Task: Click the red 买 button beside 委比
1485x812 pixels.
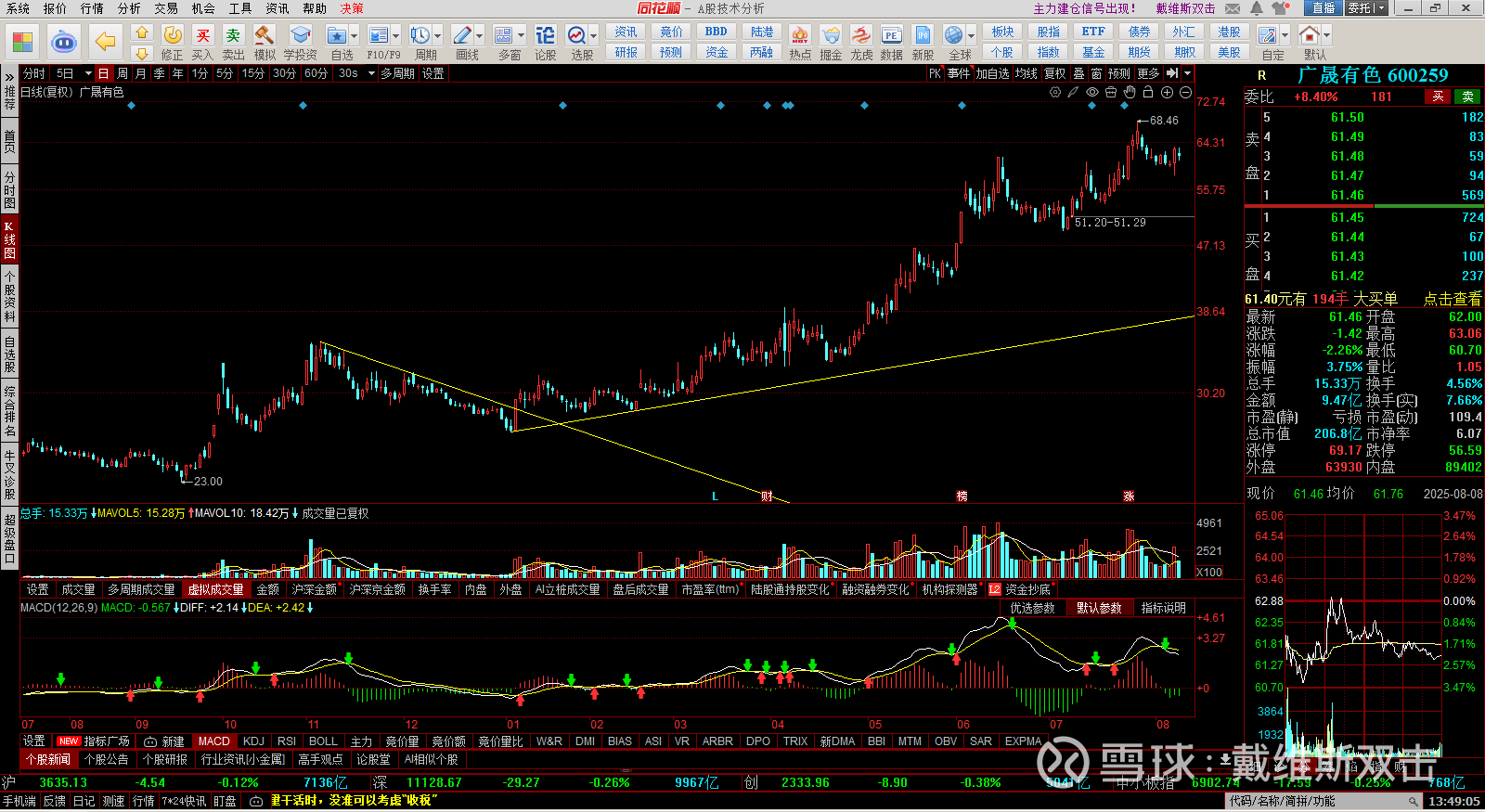Action: [x=1438, y=97]
